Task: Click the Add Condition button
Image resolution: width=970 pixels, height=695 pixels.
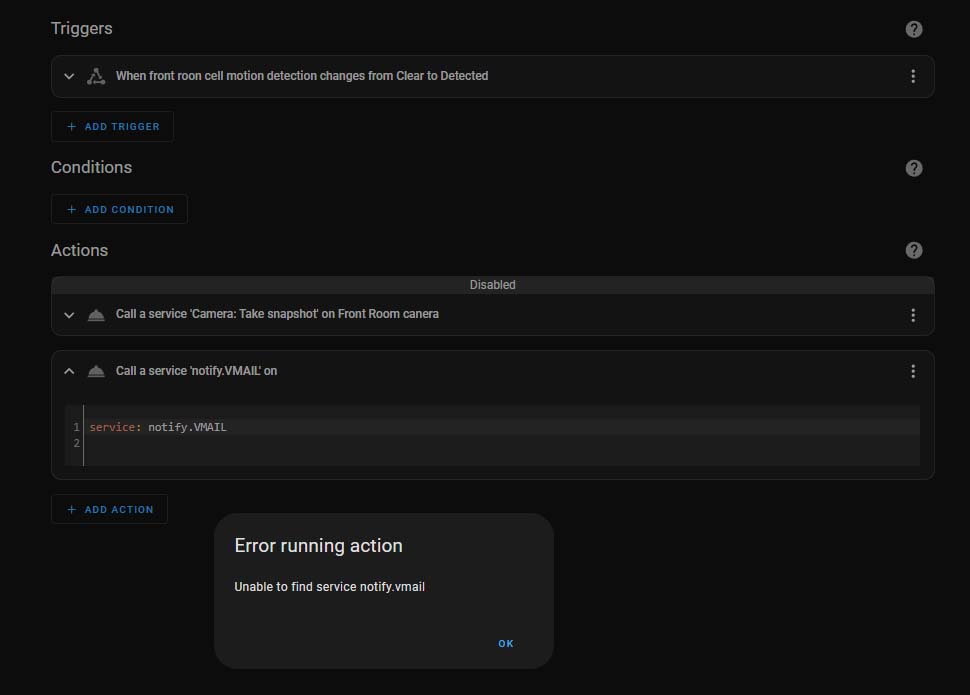Action: coord(119,209)
